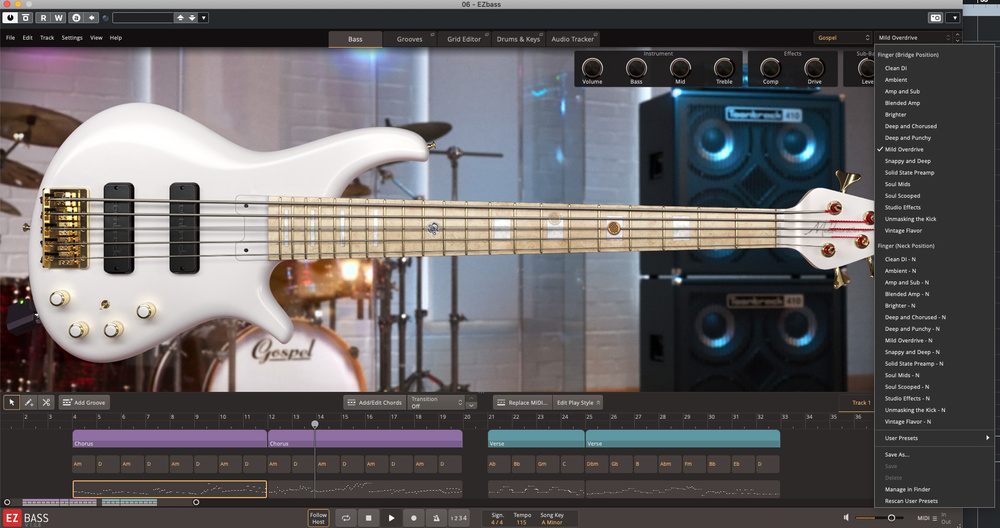Select the Track 1 tab

(860, 402)
